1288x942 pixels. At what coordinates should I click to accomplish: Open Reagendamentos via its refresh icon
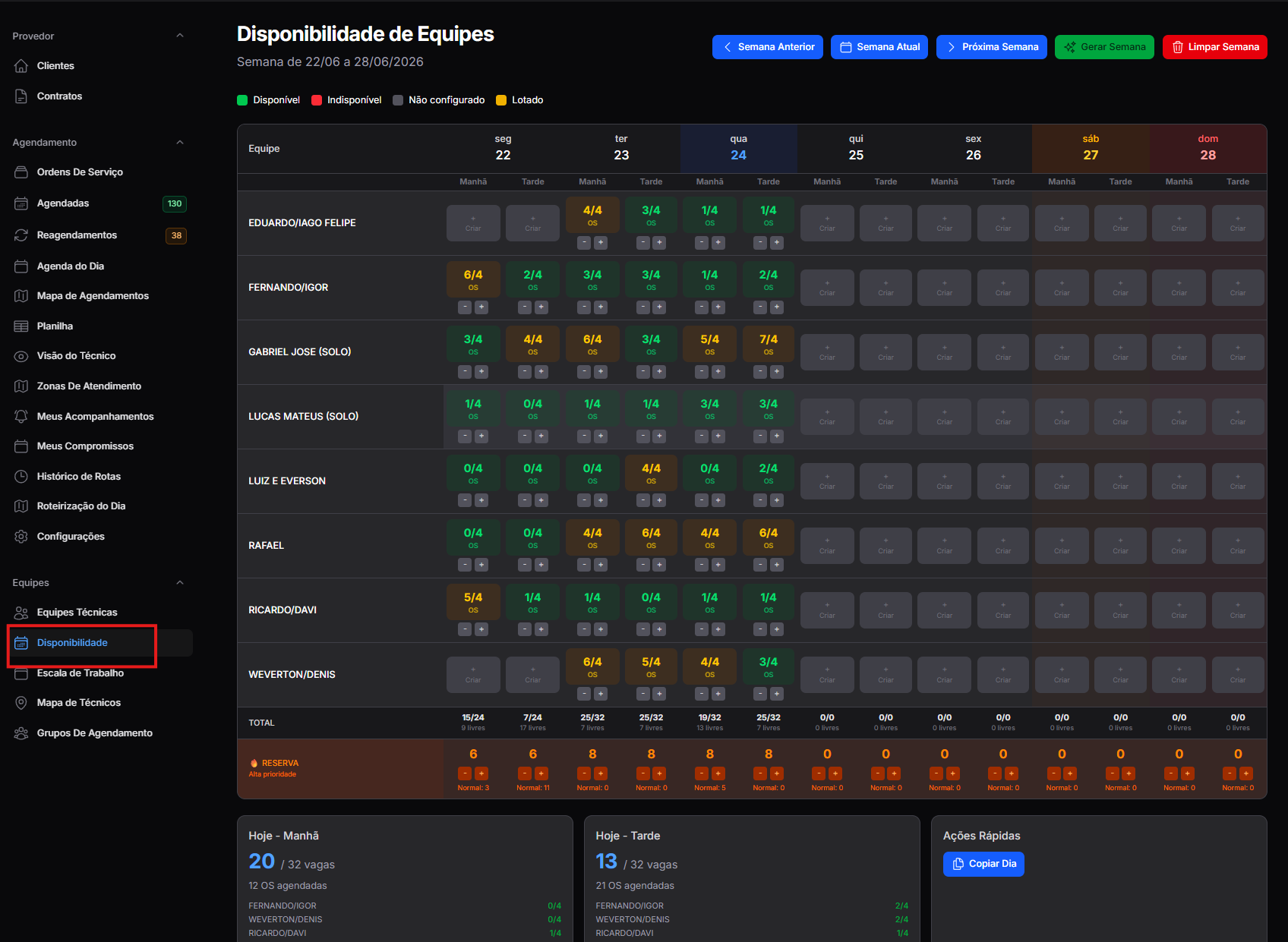click(21, 235)
